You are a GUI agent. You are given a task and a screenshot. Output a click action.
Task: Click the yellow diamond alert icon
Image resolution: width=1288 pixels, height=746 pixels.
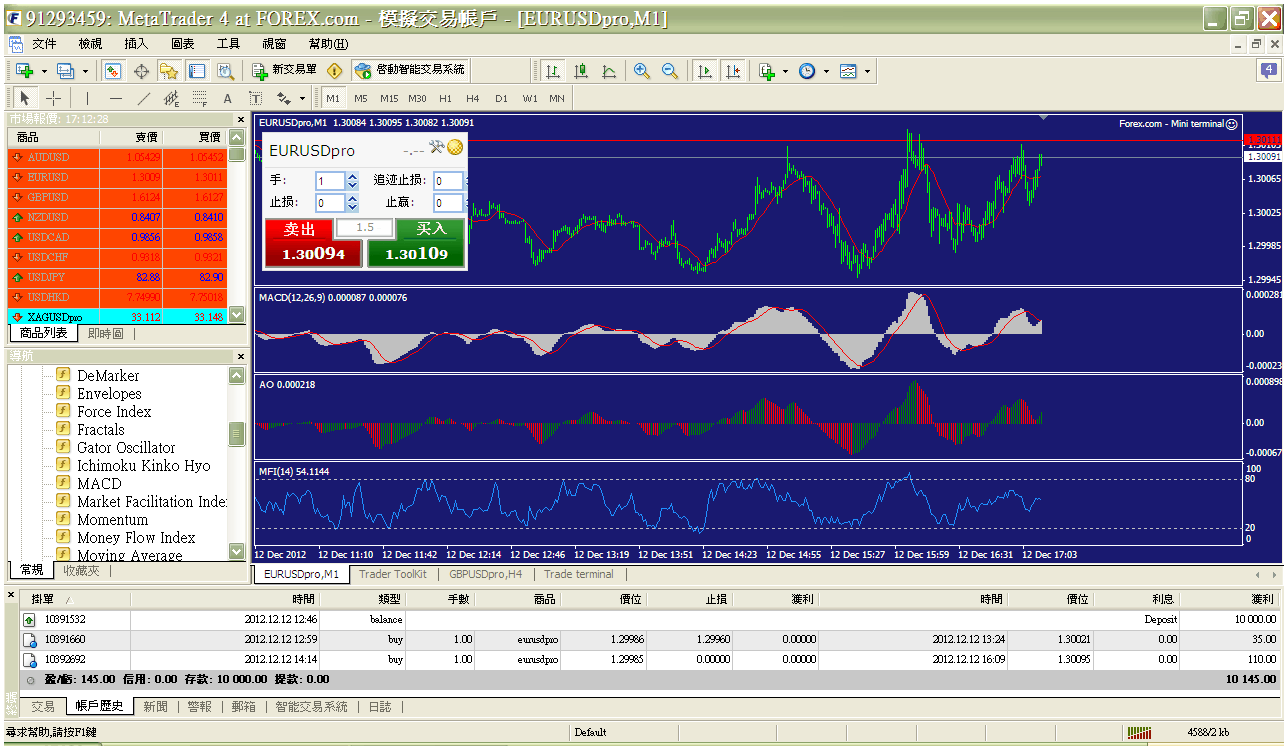tap(335, 71)
